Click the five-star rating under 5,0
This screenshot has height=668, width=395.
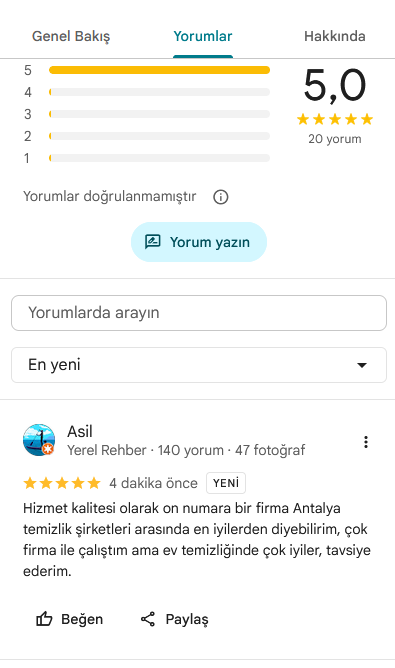point(335,119)
